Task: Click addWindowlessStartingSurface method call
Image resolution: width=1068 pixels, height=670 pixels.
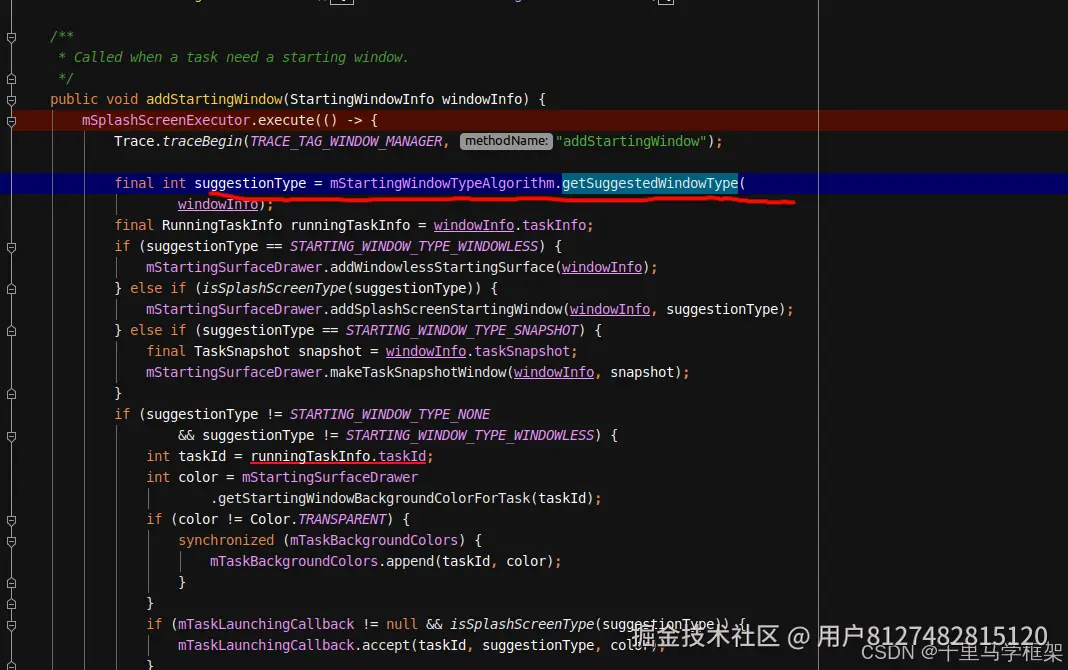Action: pos(442,267)
